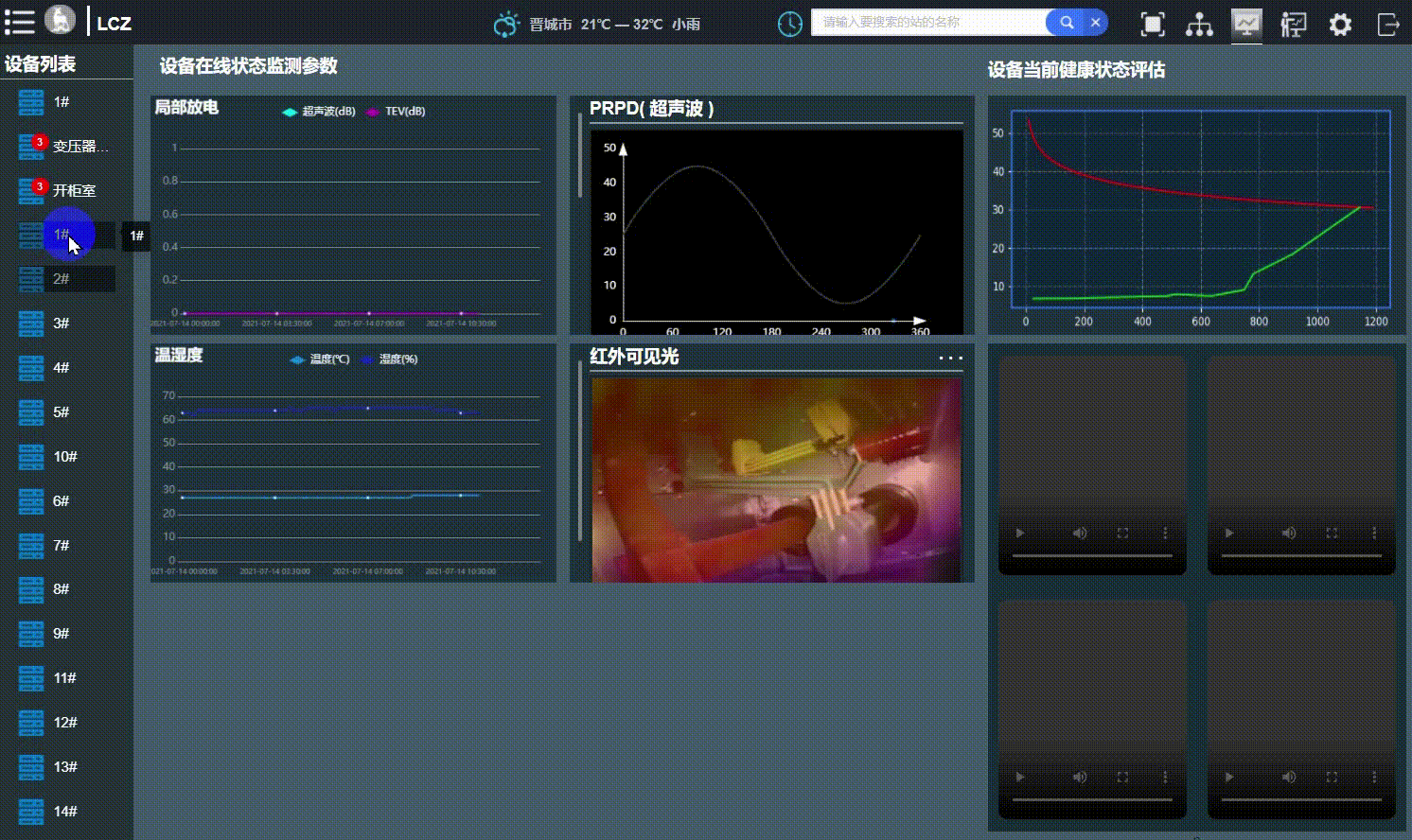1412x840 pixels.
Task: Click the search magnifier button
Action: pyautogui.click(x=1066, y=22)
